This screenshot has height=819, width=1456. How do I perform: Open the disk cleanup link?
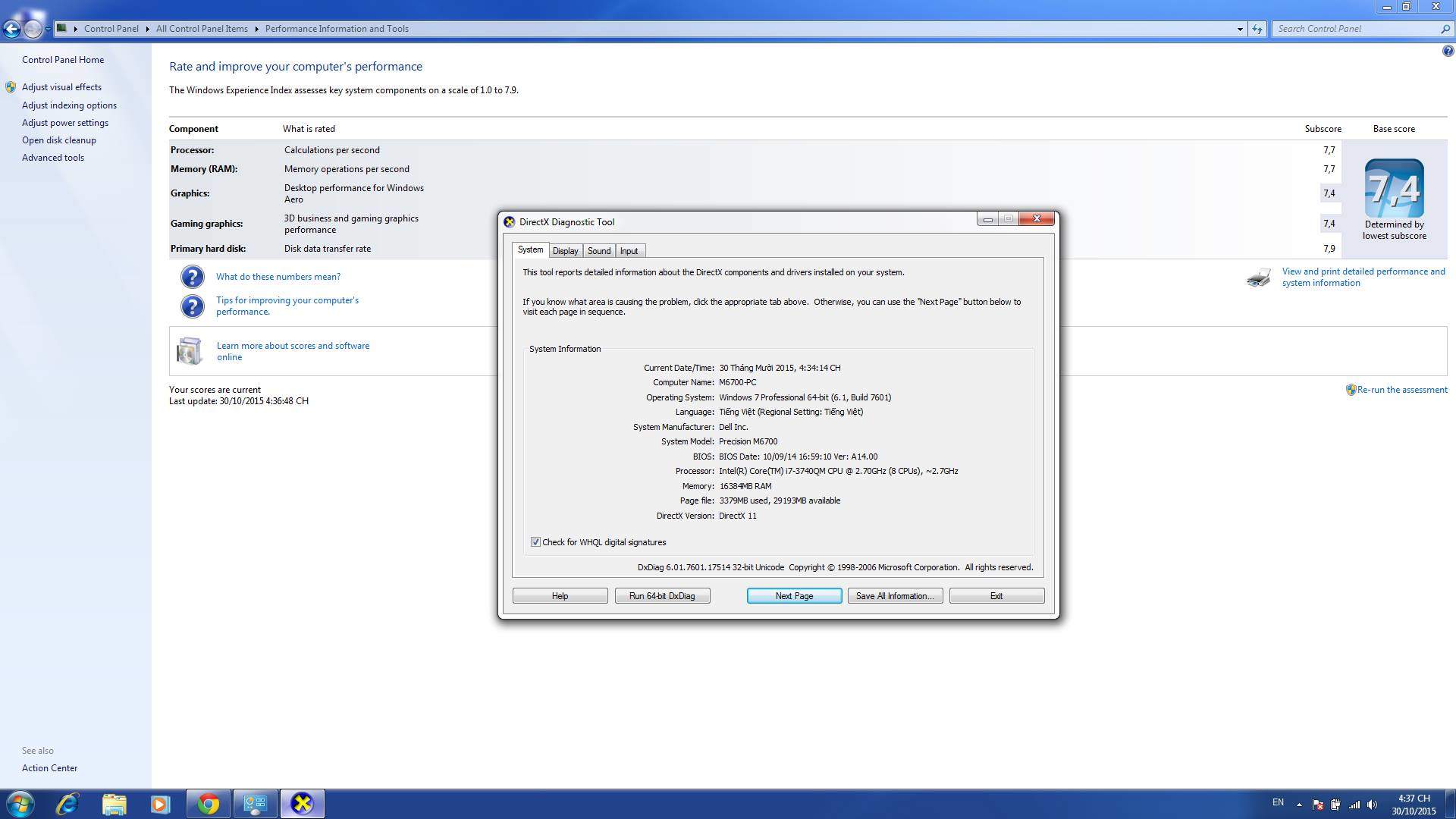click(x=59, y=140)
